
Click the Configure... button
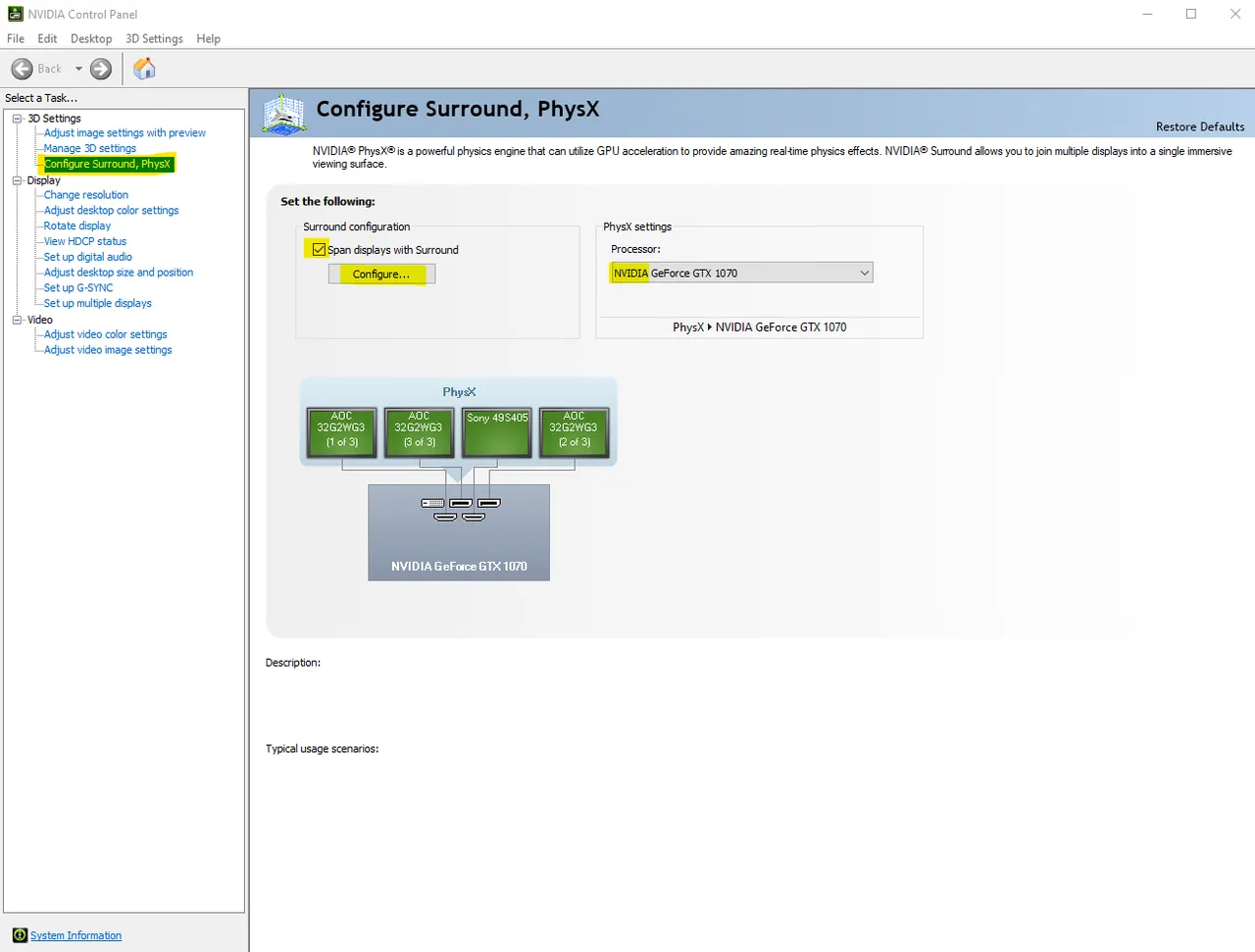(381, 275)
